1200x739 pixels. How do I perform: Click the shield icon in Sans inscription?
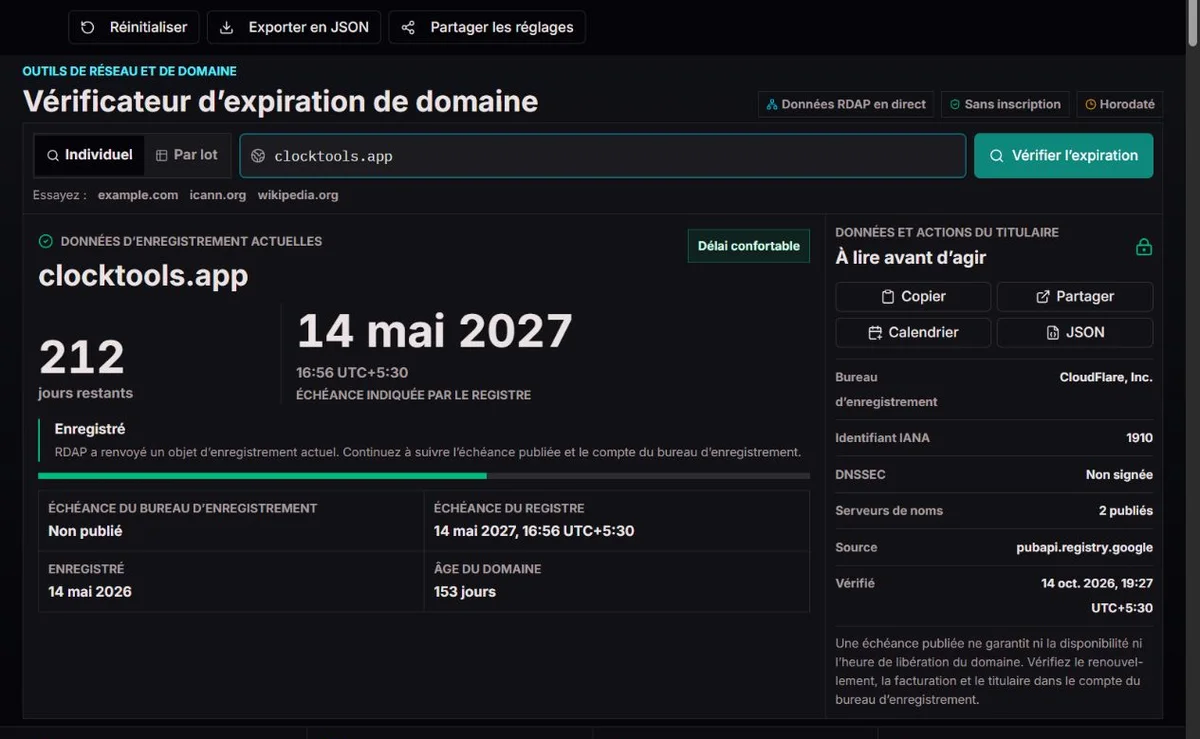955,104
